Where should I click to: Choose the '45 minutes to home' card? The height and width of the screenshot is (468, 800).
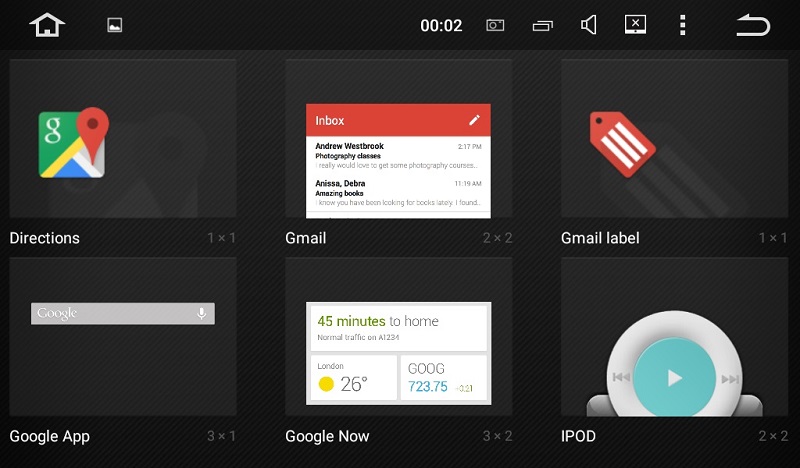[398, 328]
